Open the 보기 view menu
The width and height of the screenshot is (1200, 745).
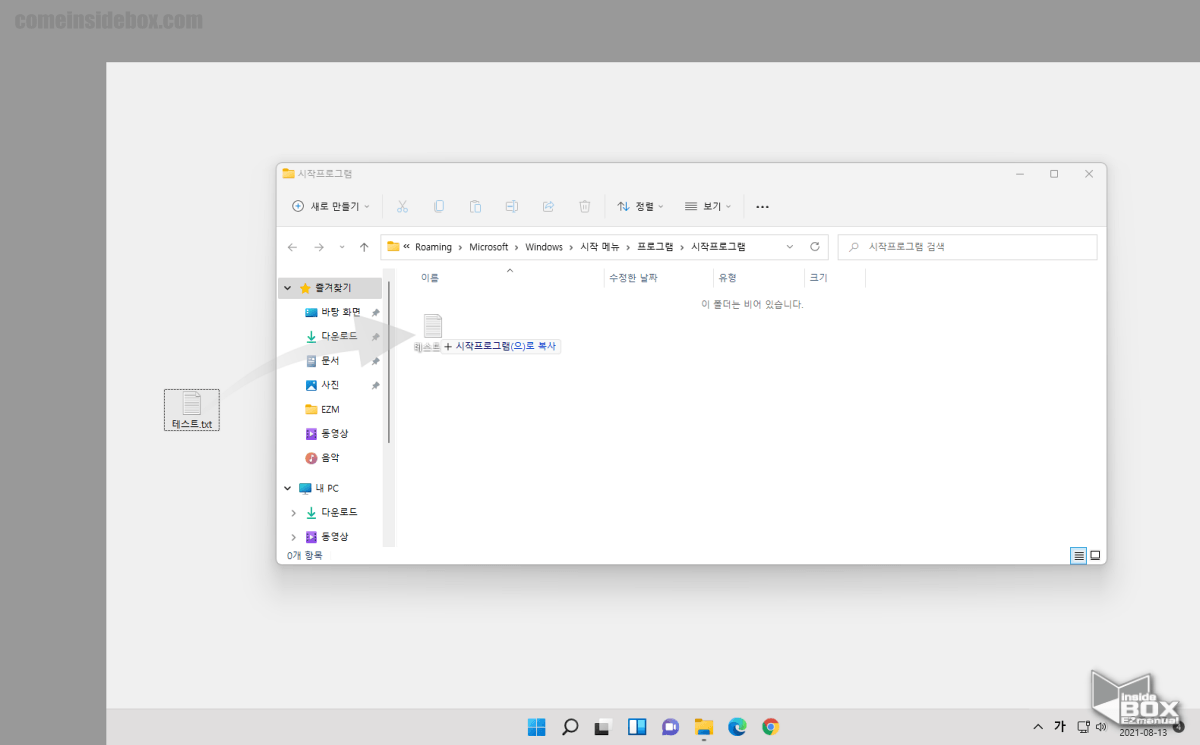click(708, 206)
